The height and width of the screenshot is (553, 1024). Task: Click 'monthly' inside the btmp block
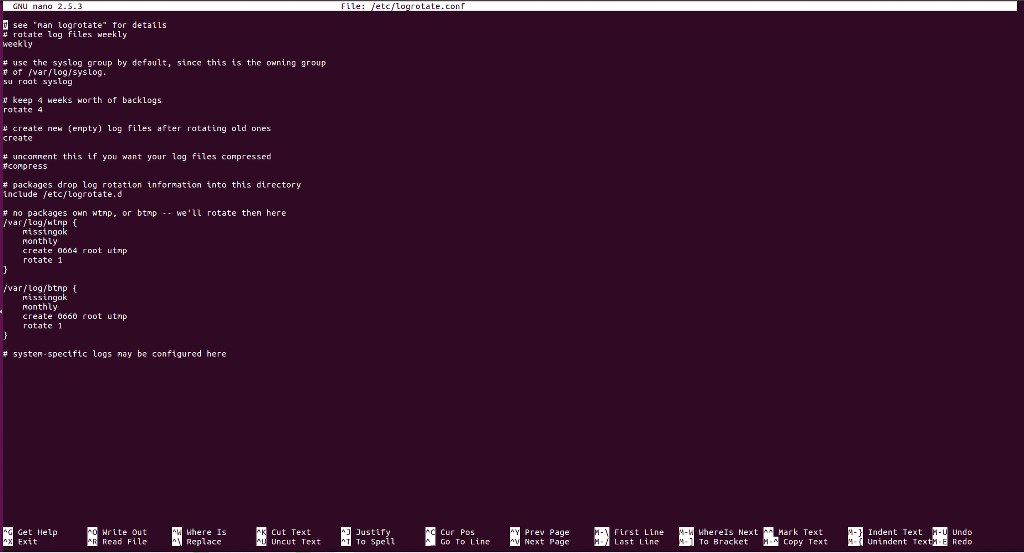(x=40, y=307)
